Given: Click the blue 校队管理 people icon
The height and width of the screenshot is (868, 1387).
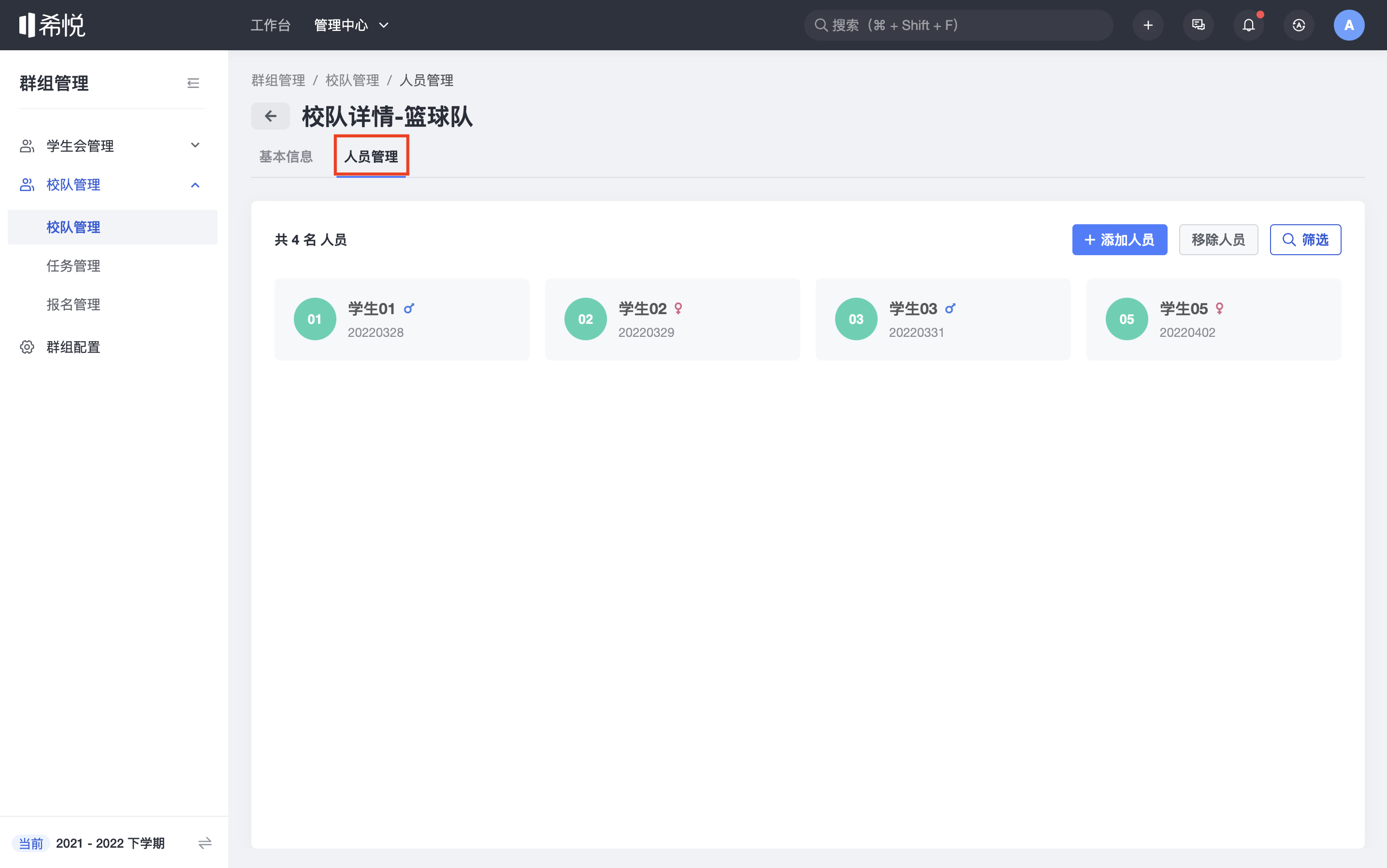Looking at the screenshot, I should 27,185.
